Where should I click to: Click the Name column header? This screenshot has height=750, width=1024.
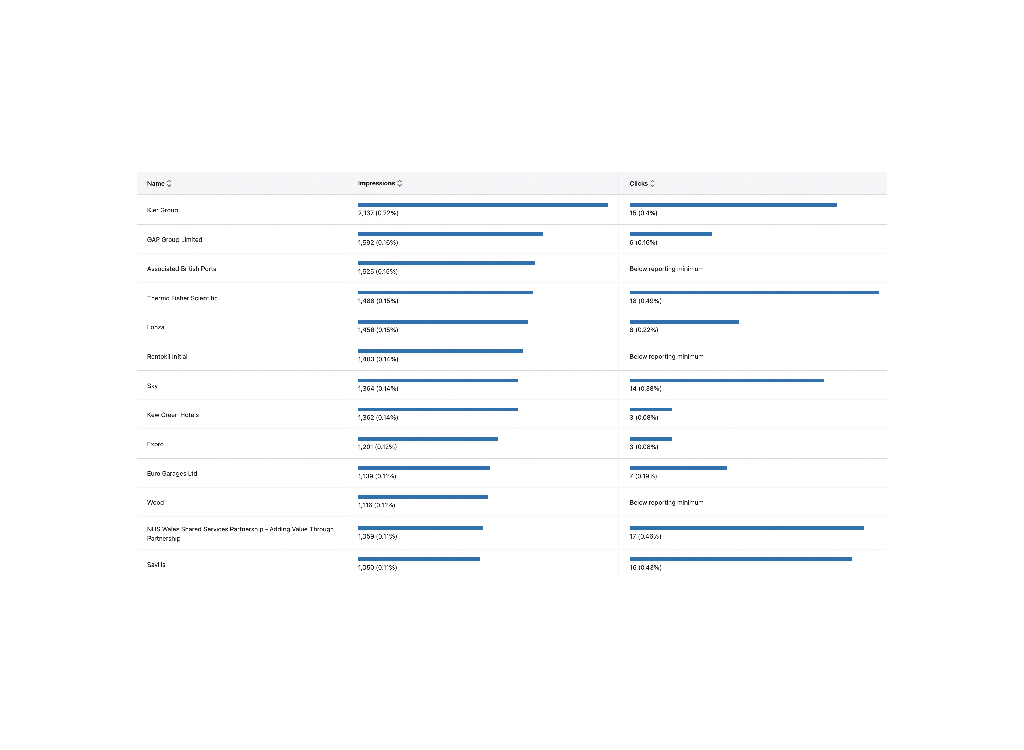(156, 183)
